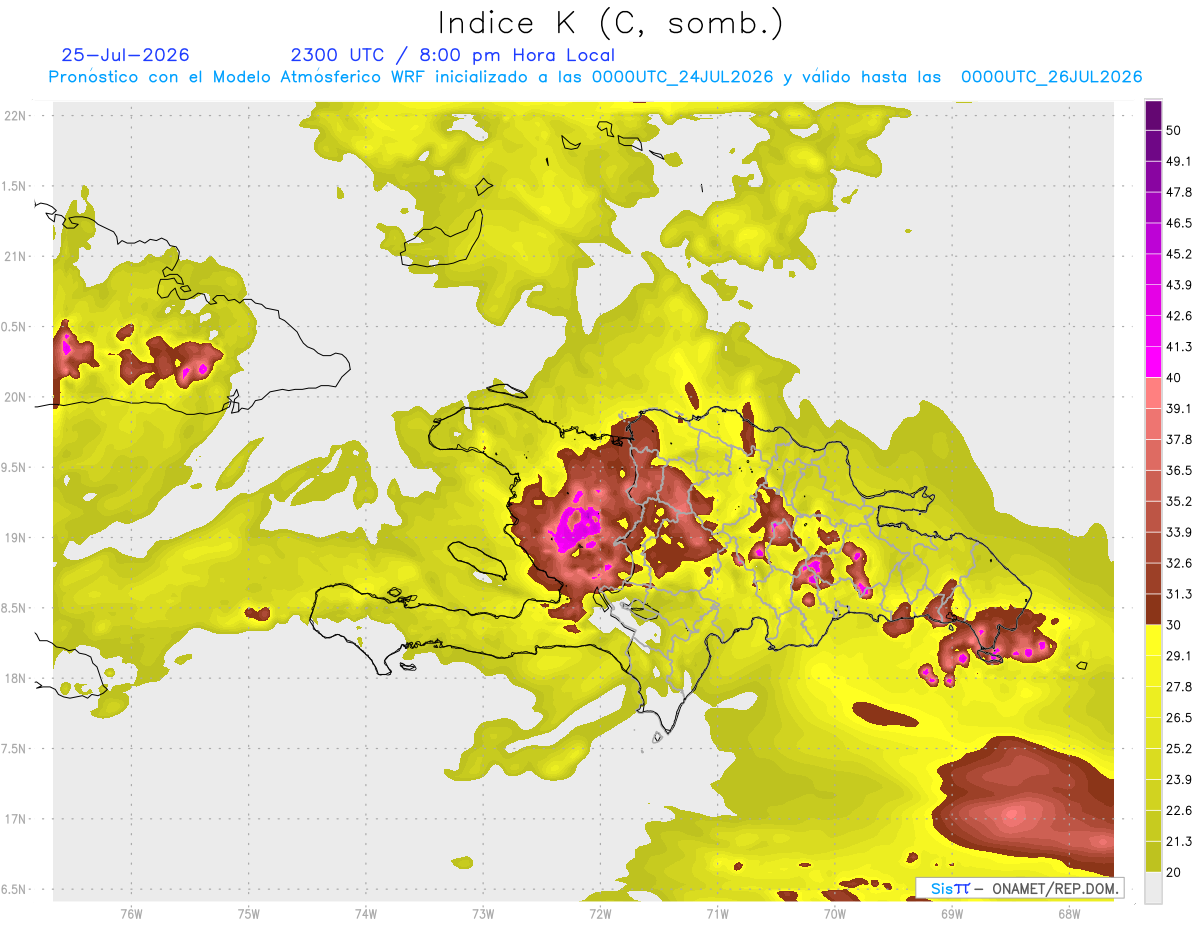
Task: Click the "22N" latitude label
Action: click(16, 115)
